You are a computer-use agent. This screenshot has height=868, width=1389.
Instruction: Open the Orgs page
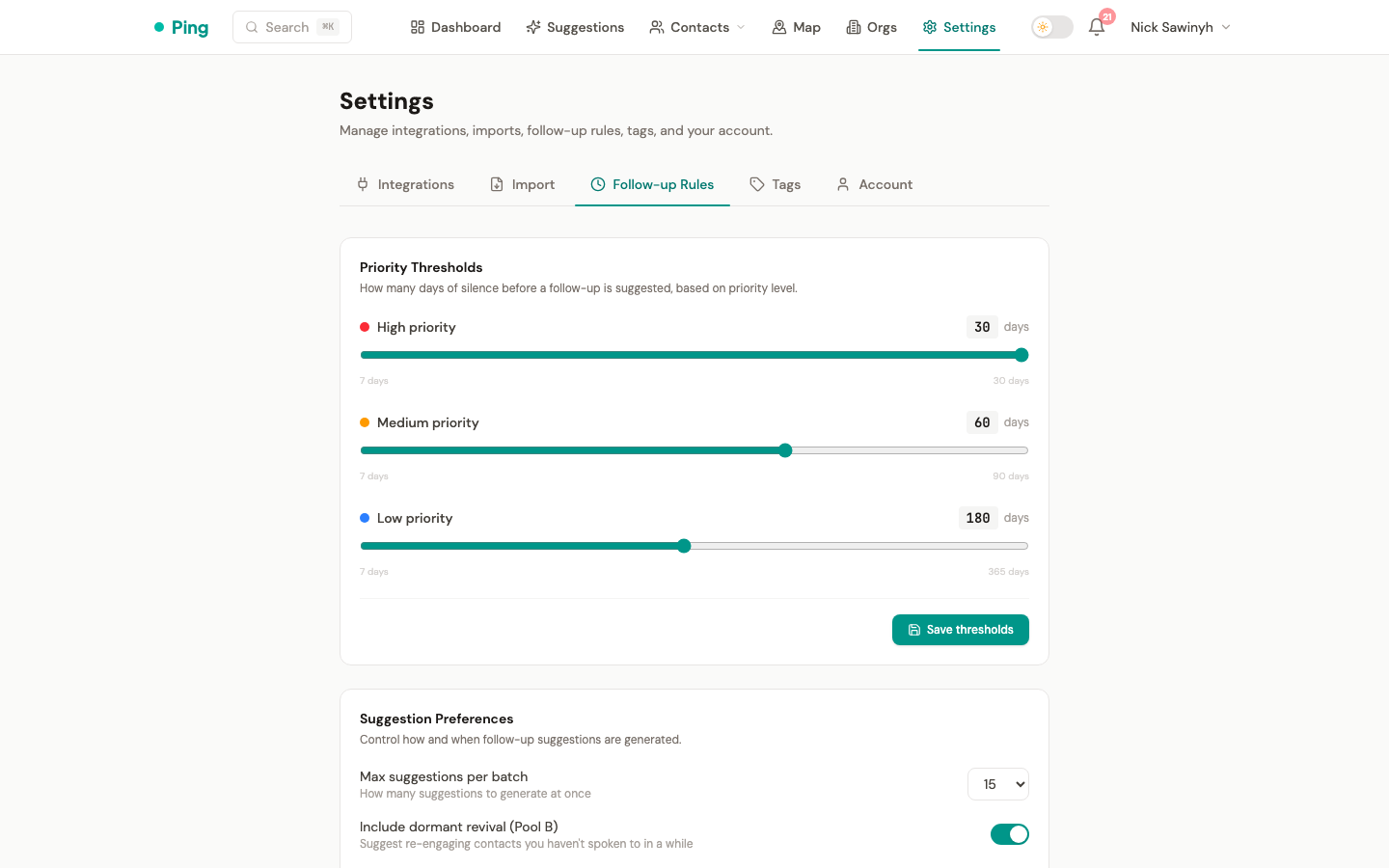pos(871,27)
